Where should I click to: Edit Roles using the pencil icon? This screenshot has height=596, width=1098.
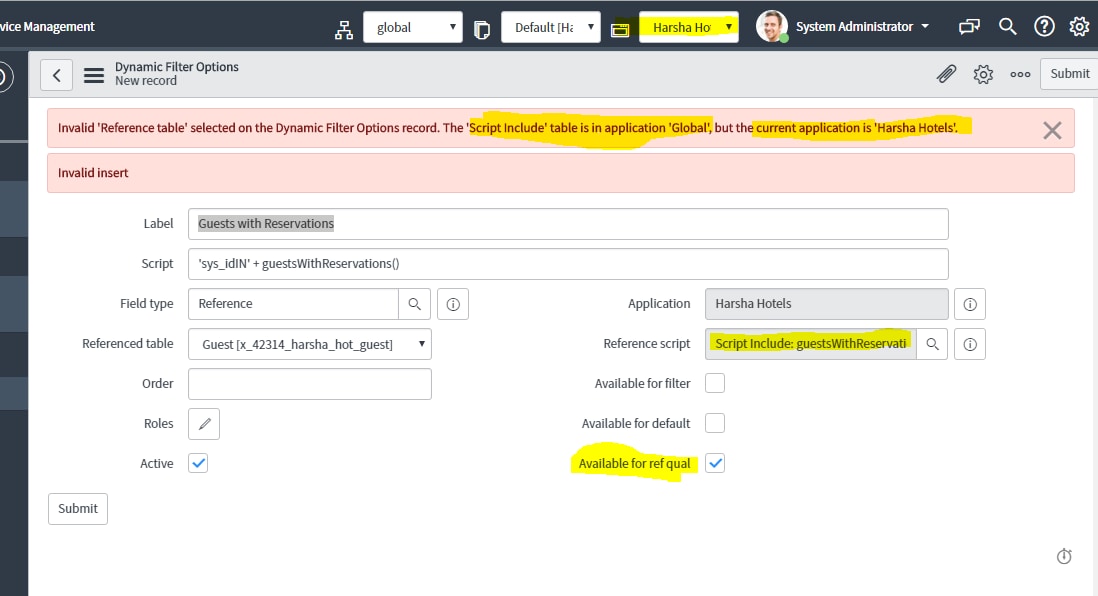(x=204, y=424)
